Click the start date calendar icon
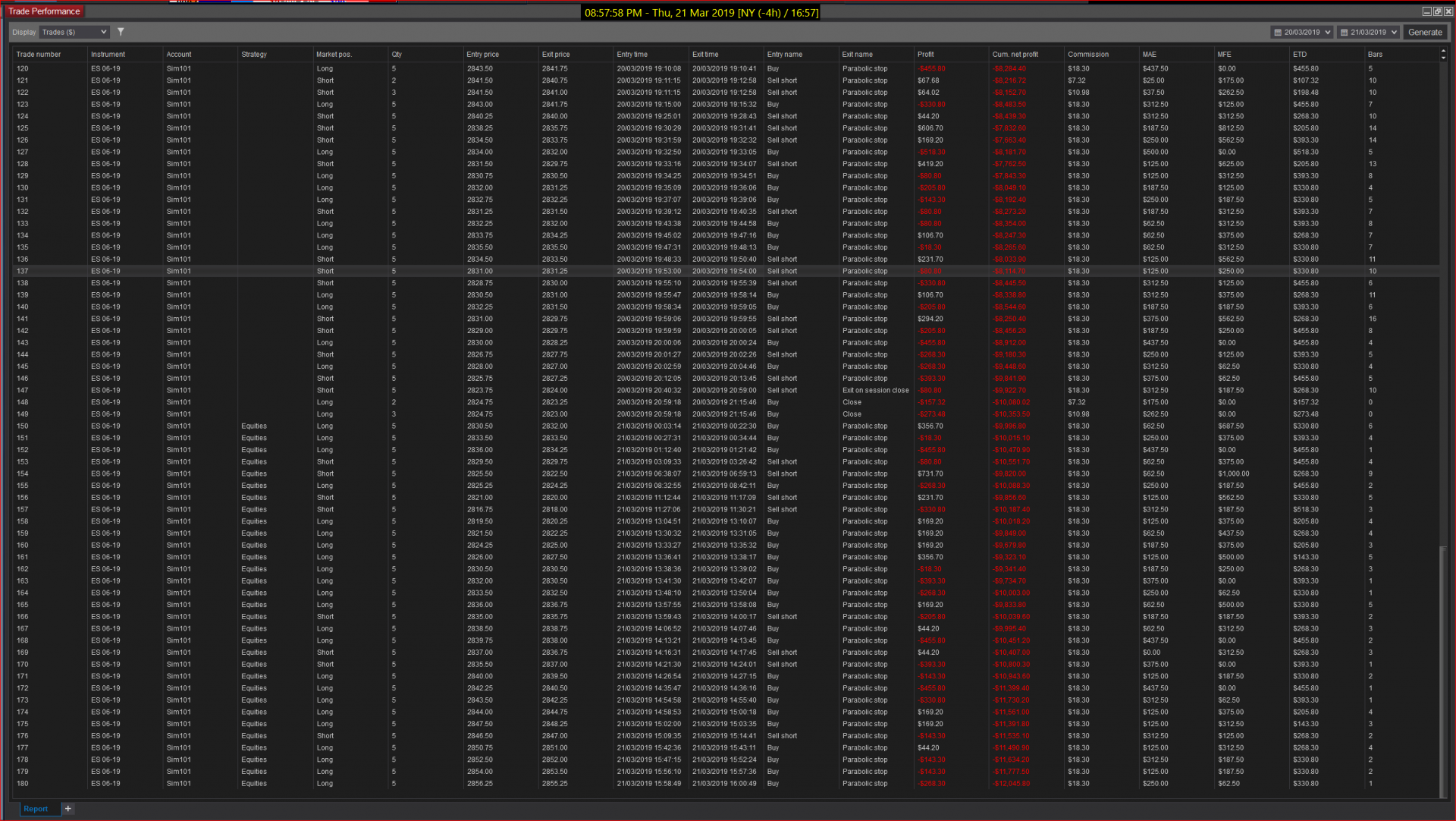The height and width of the screenshot is (821, 1456). pyautogui.click(x=1278, y=33)
